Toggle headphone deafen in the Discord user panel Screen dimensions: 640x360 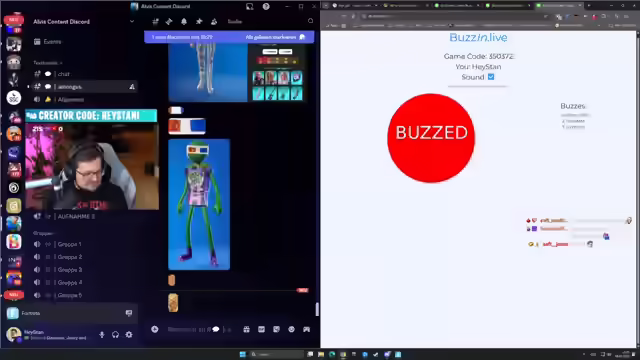116,335
